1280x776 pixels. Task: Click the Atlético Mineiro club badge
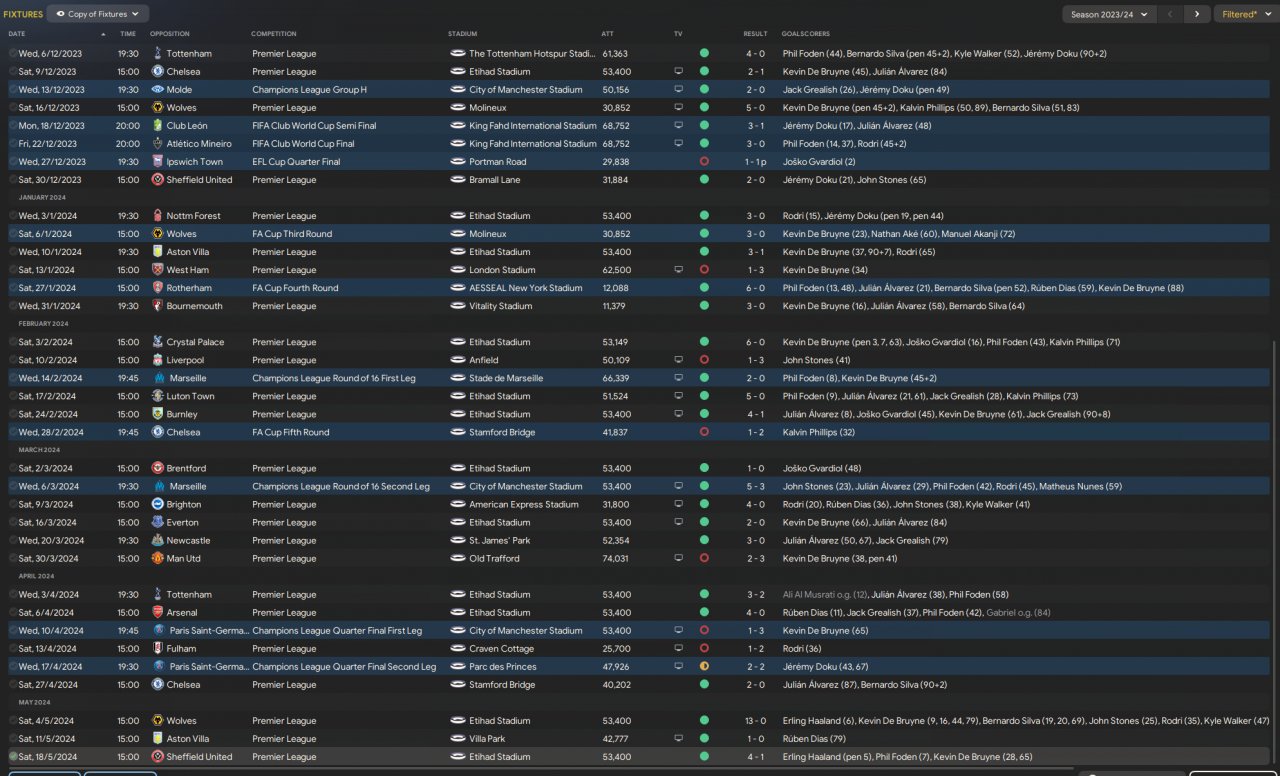pyautogui.click(x=157, y=144)
